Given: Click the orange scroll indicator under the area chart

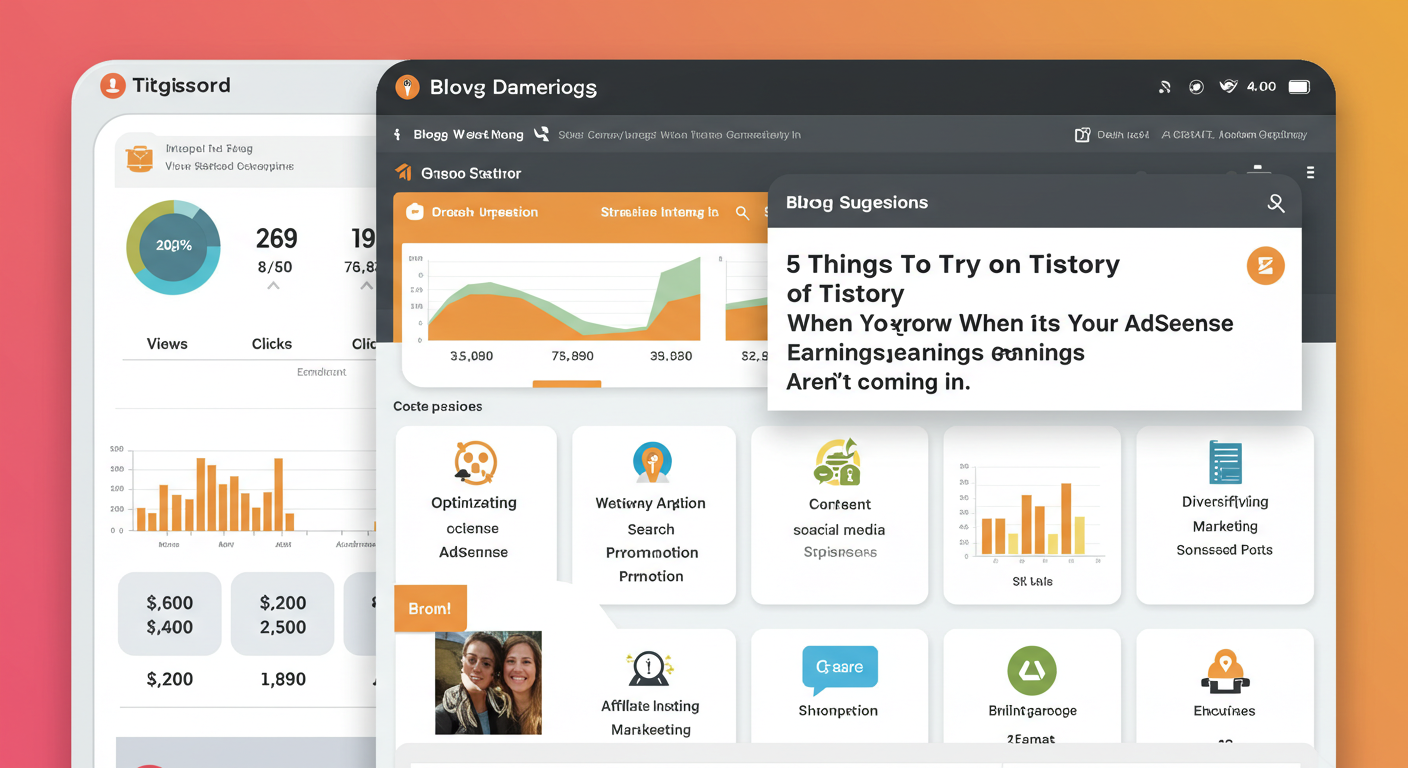Looking at the screenshot, I should point(567,383).
